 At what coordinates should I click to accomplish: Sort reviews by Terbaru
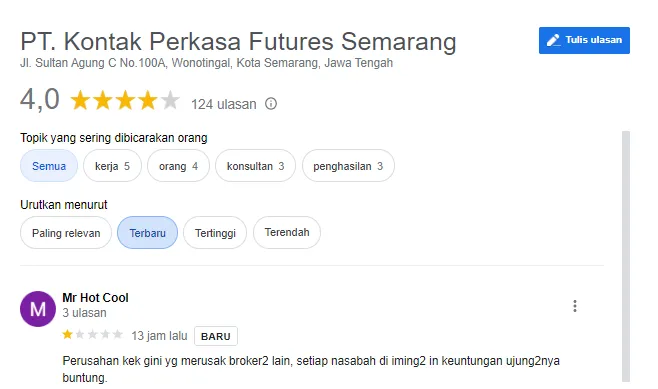pos(147,232)
